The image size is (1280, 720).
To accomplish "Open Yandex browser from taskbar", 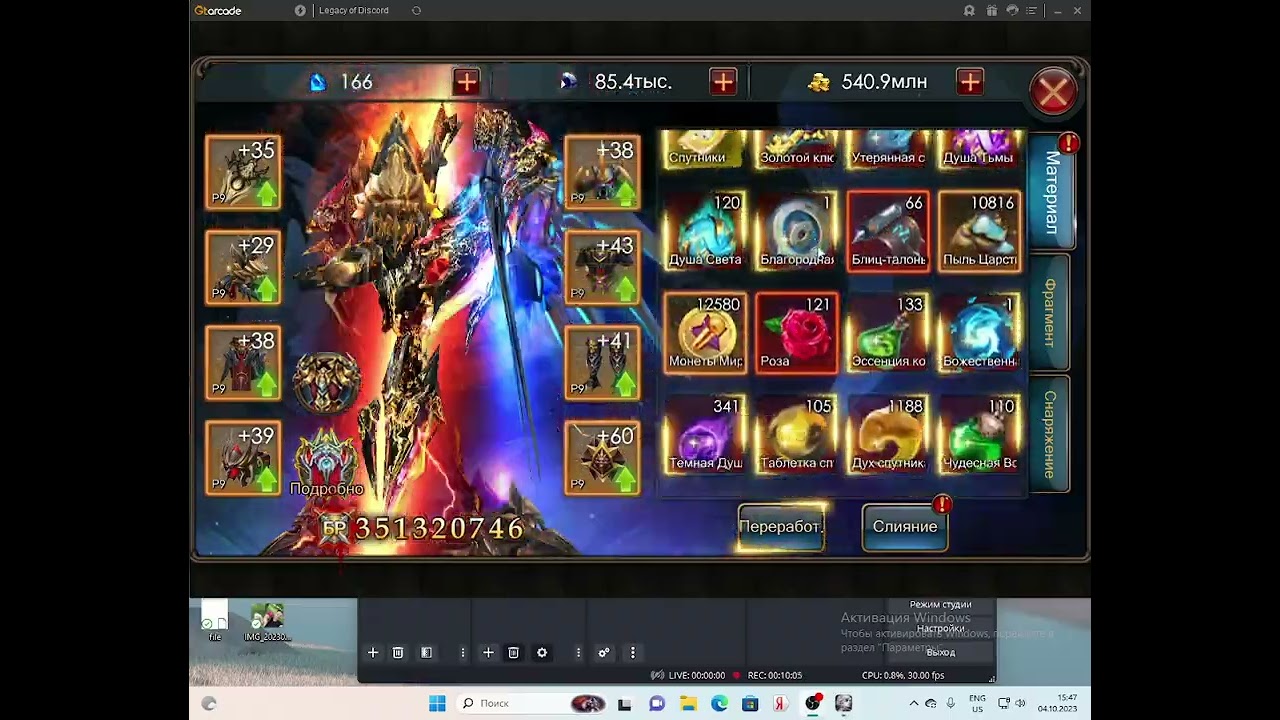I will click(781, 704).
